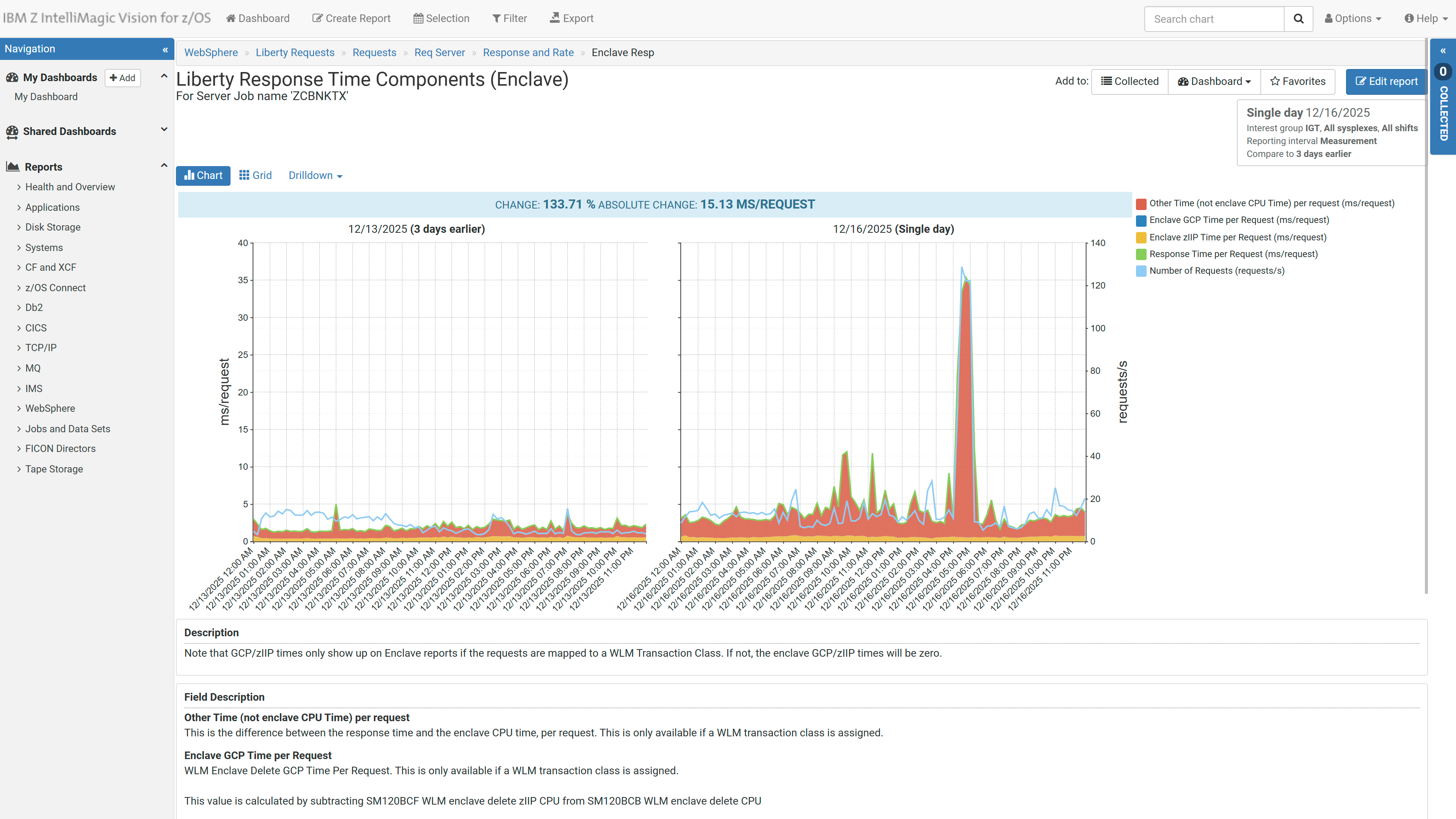Open Create Report menu item
Viewport: 1456px width, 819px height.
351,19
